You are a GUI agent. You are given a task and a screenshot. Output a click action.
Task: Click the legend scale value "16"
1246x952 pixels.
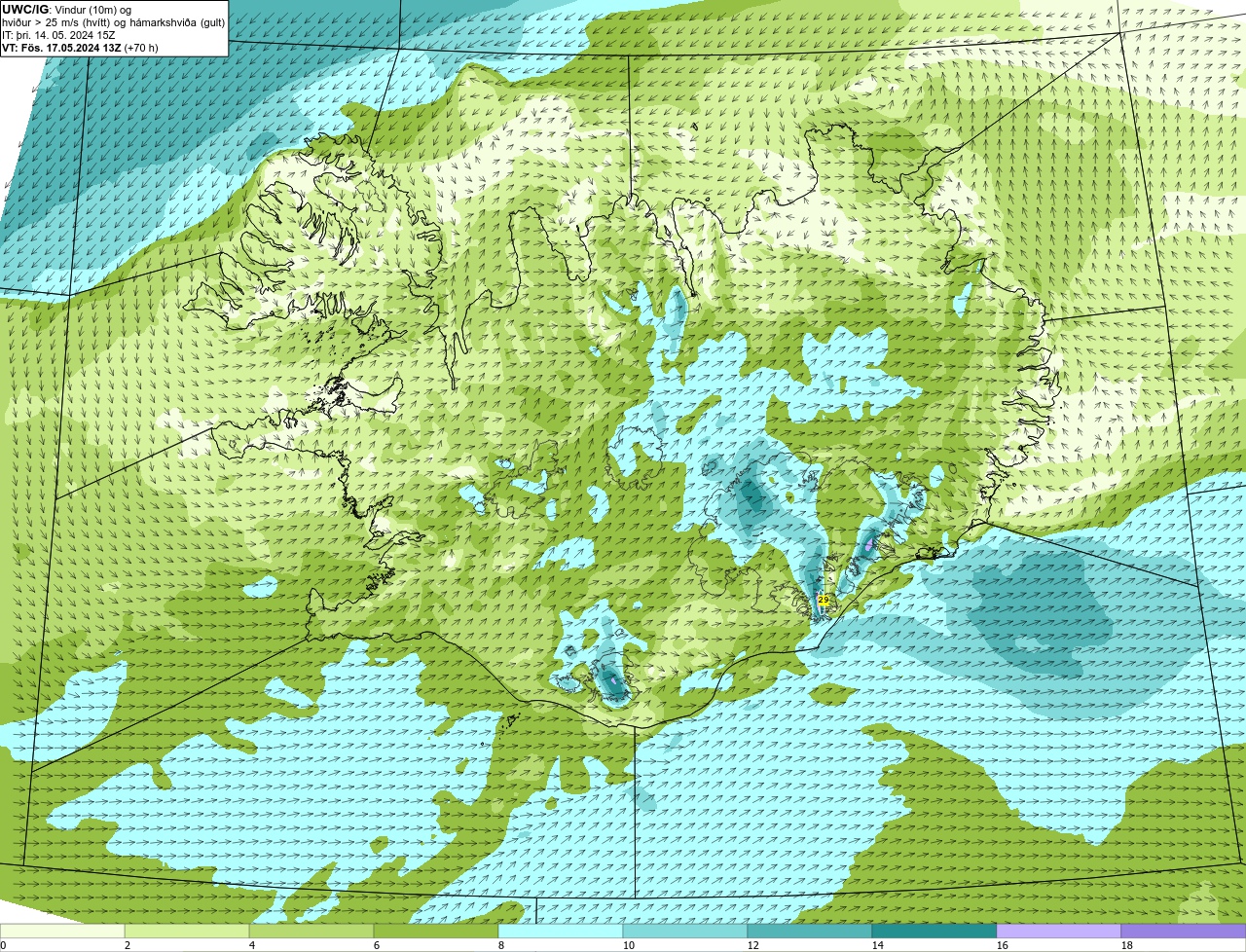pyautogui.click(x=1002, y=945)
